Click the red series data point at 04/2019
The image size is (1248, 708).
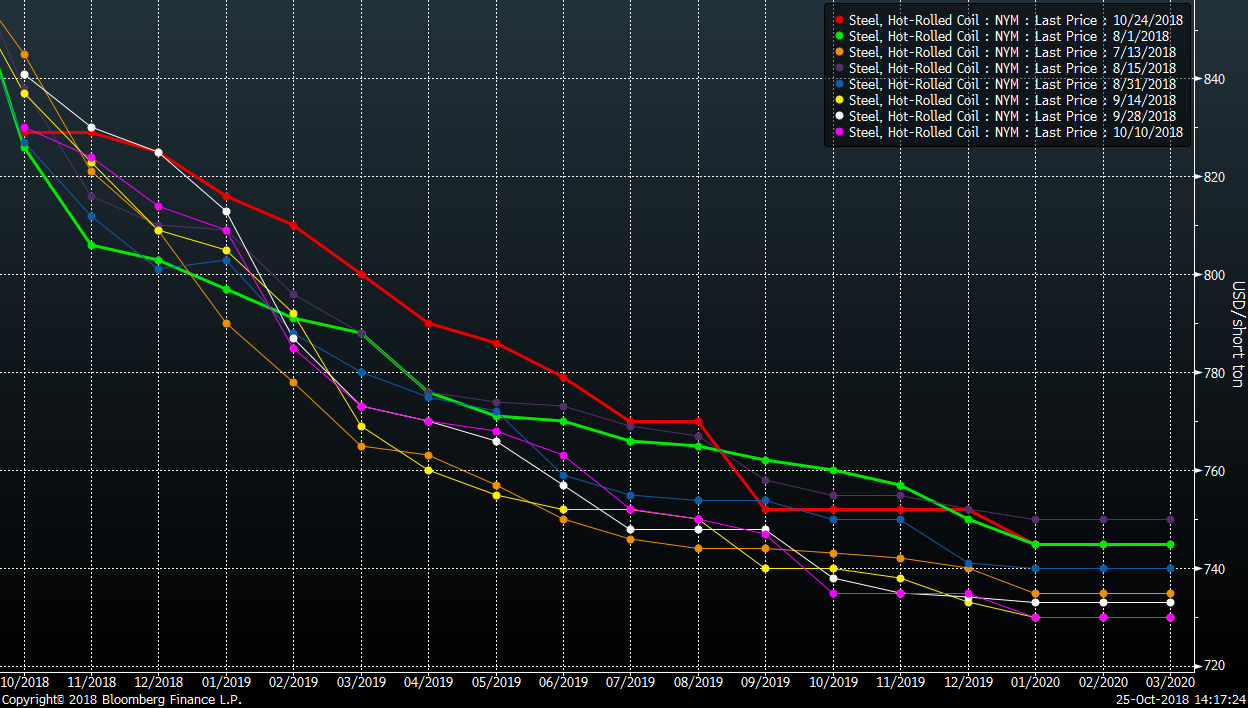428,323
